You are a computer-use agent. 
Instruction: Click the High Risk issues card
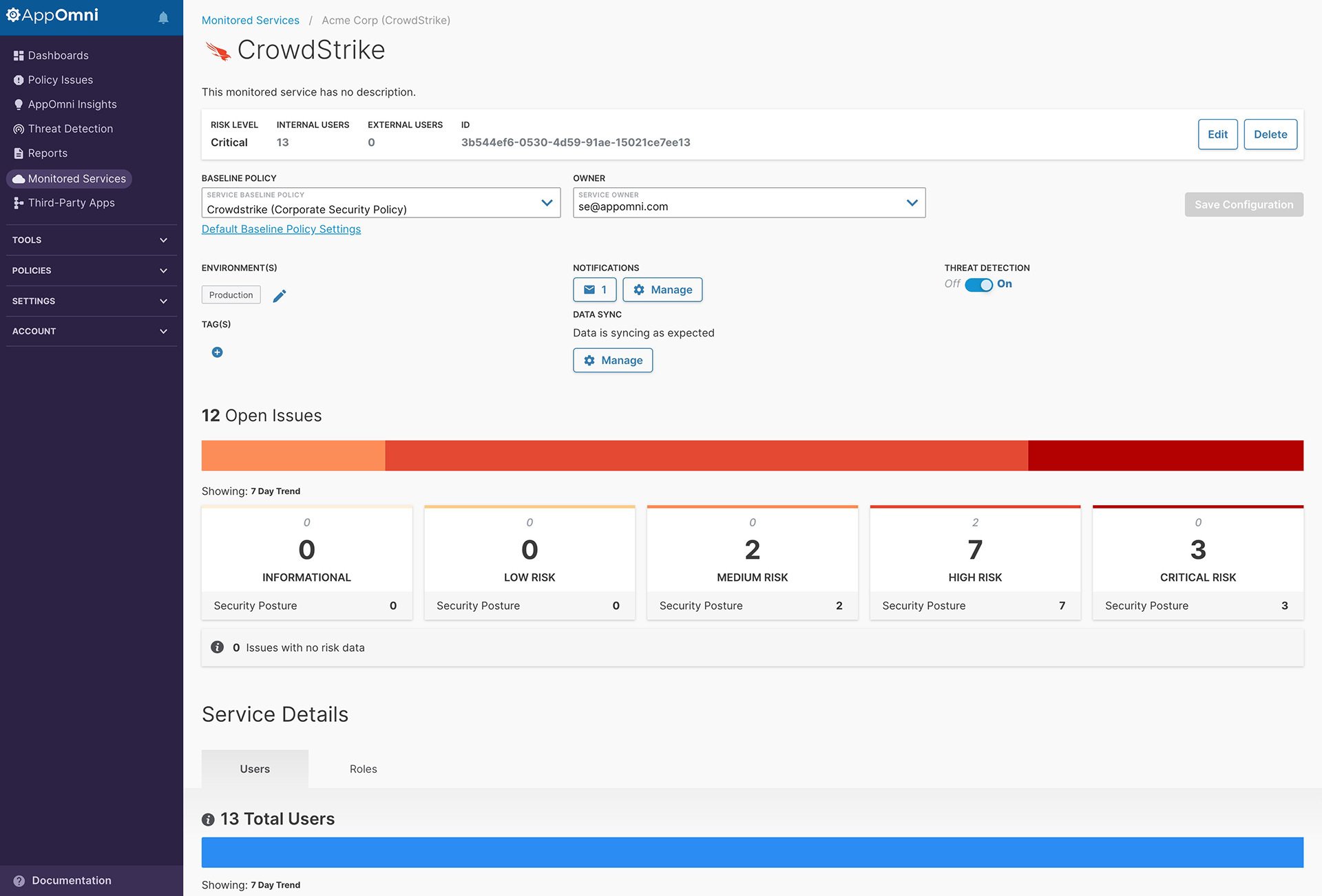[974, 562]
